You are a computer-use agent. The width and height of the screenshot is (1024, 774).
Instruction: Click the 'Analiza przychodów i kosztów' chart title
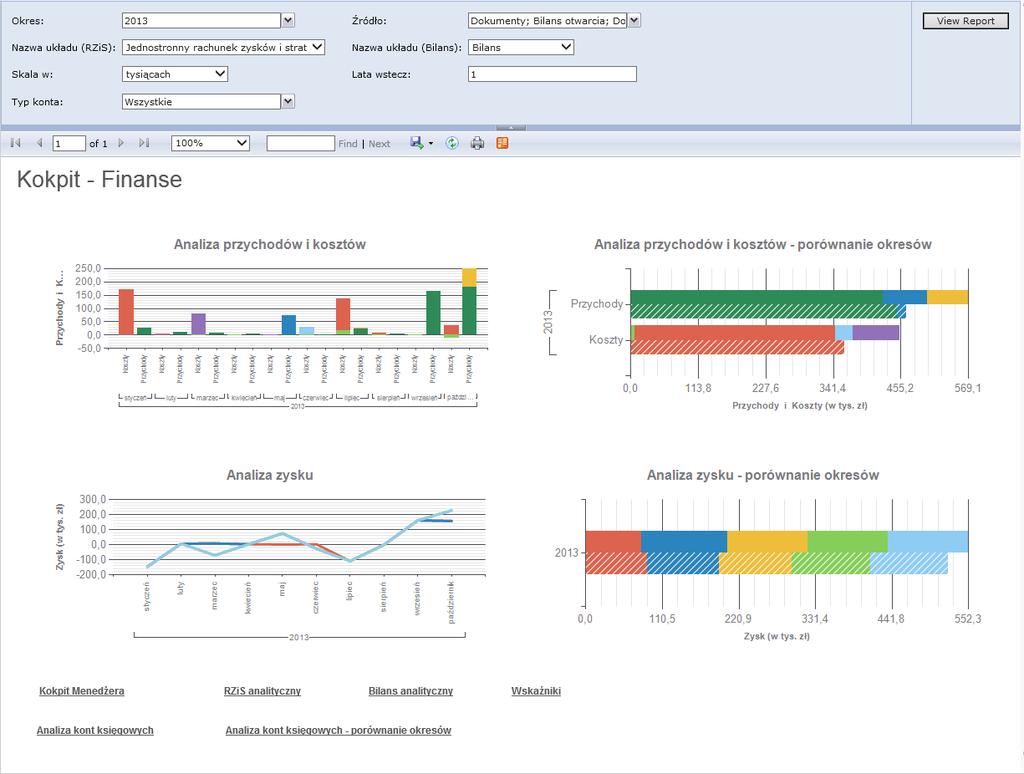pos(270,244)
